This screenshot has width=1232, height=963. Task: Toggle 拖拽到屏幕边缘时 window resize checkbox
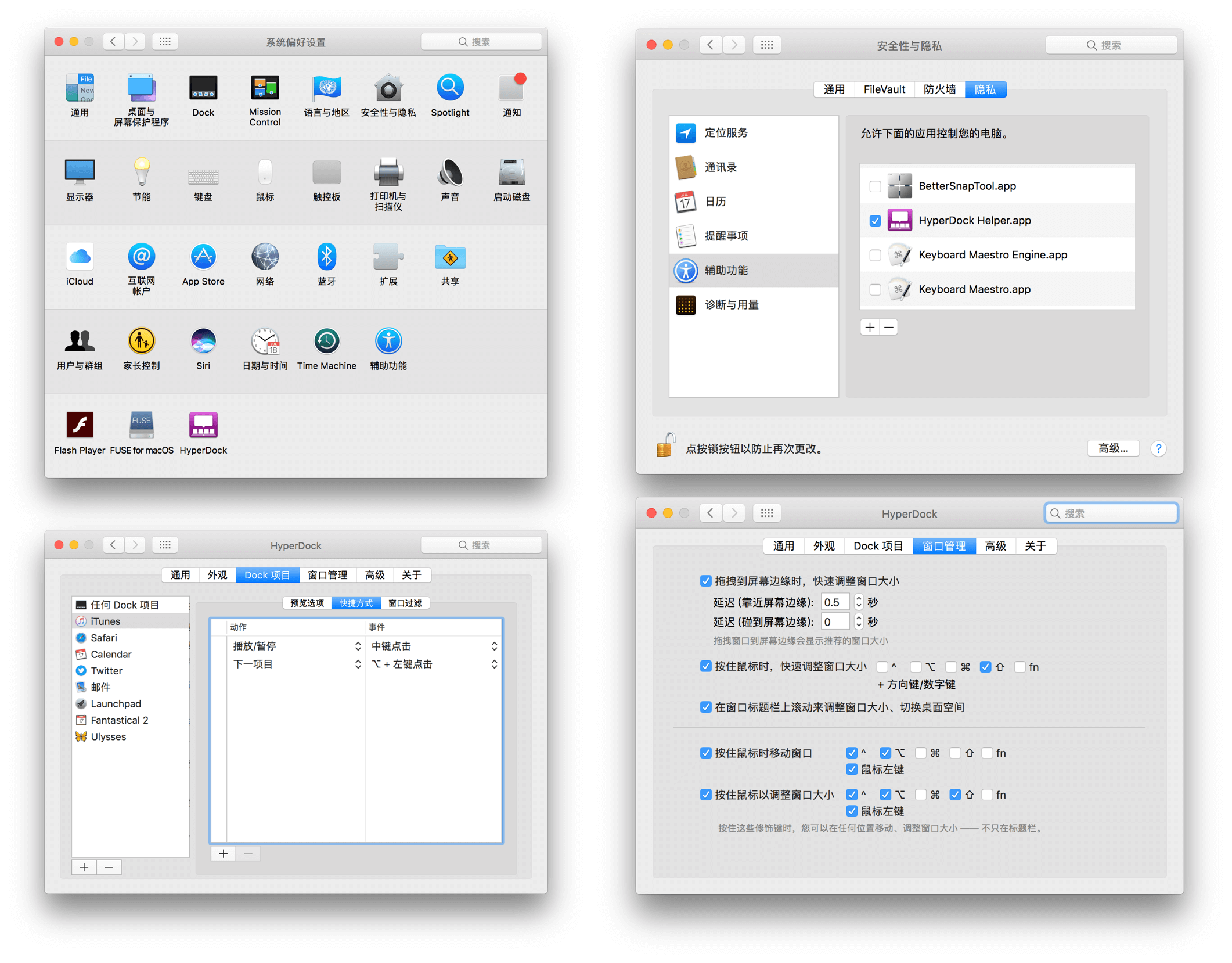pos(705,581)
